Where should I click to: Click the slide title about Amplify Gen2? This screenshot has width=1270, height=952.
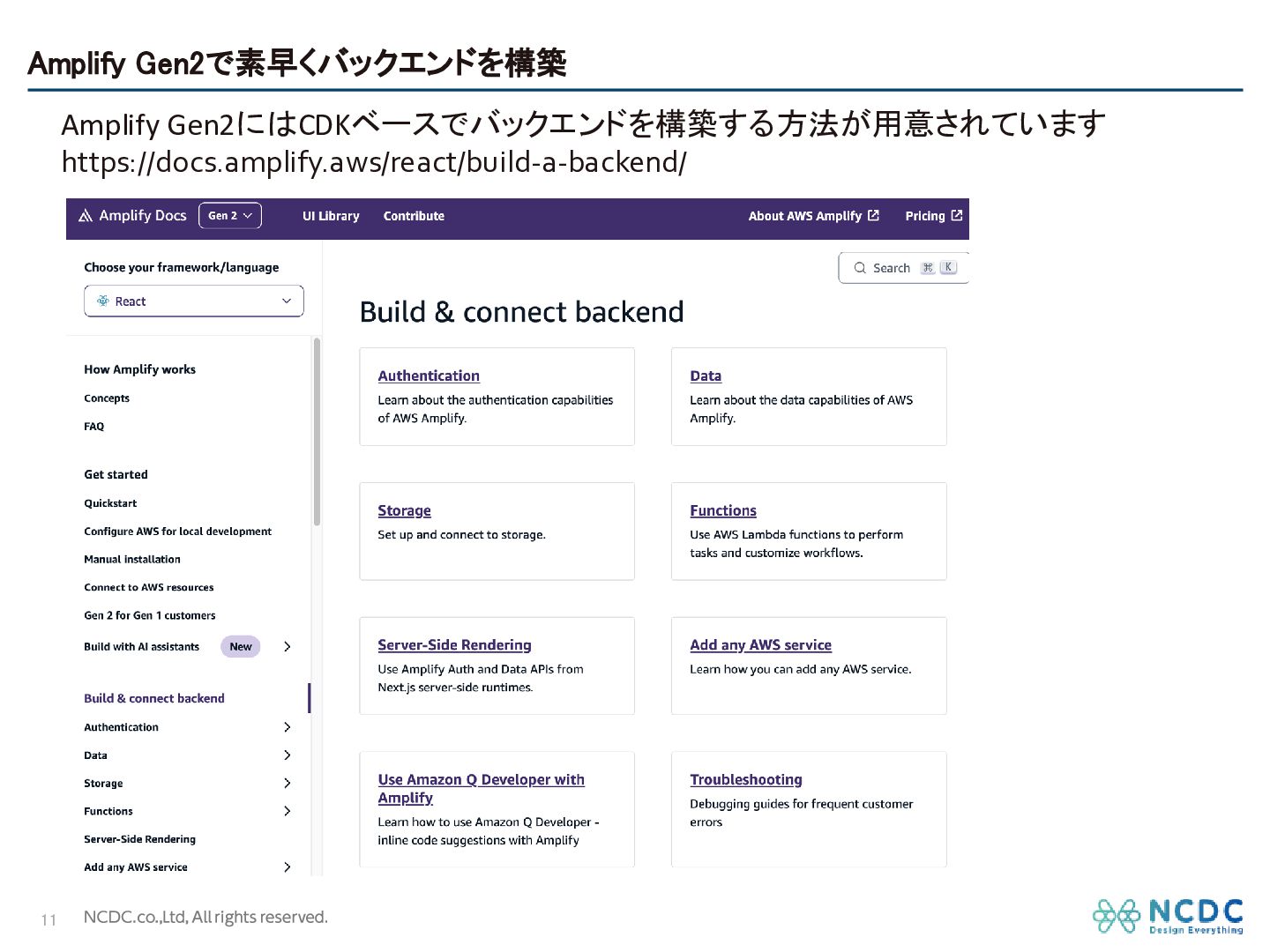pyautogui.click(x=297, y=63)
